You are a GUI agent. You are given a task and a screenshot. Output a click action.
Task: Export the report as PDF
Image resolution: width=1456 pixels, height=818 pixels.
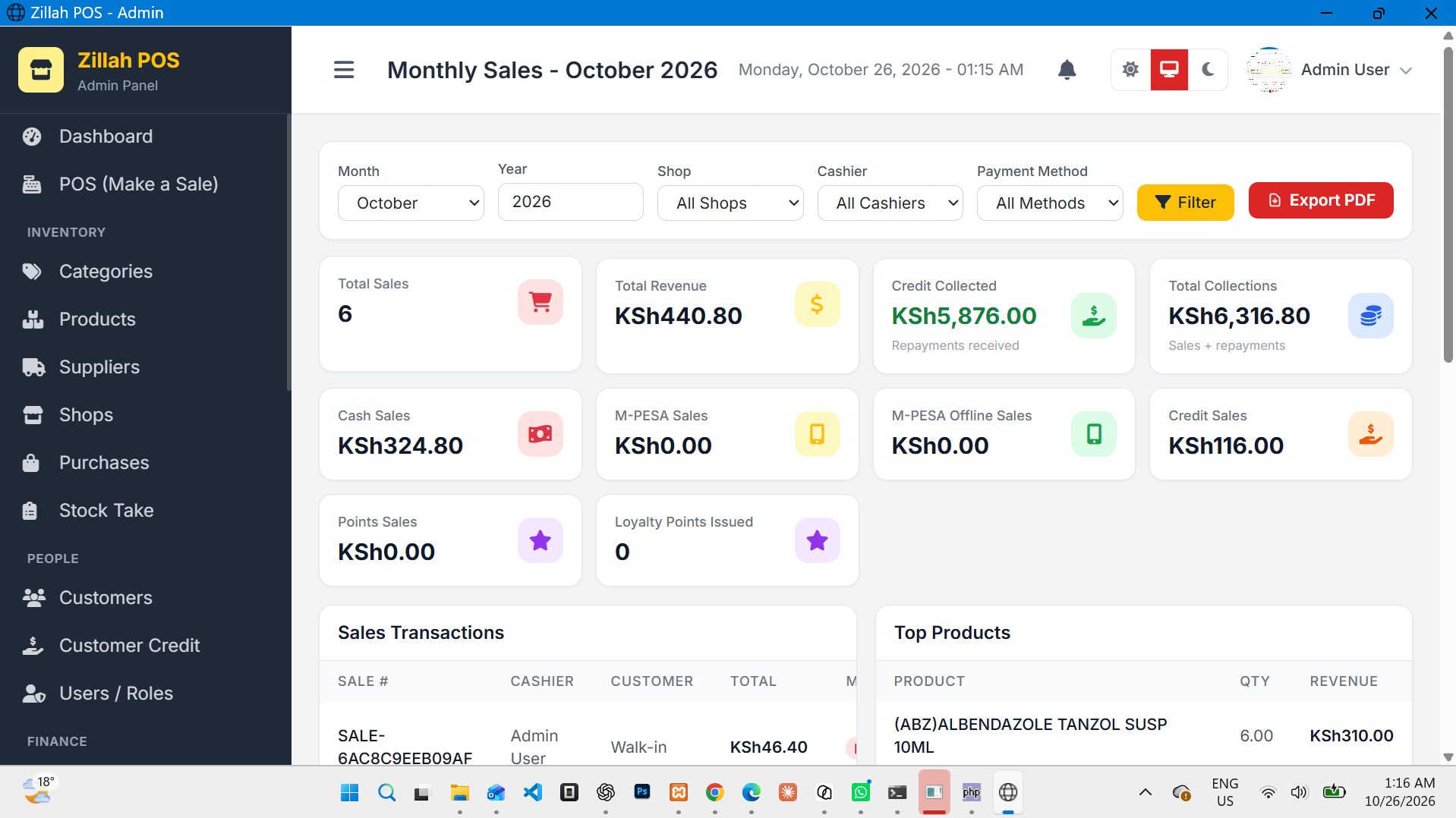pos(1321,200)
